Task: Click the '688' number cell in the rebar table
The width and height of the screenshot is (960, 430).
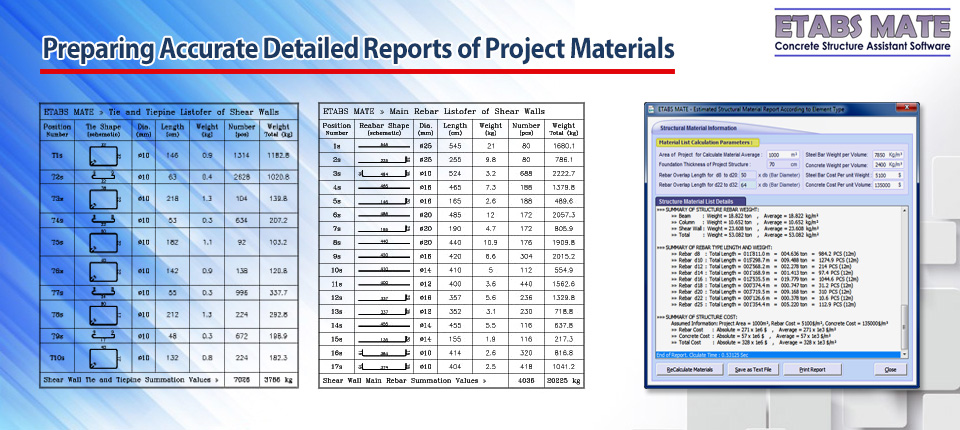Action: tap(526, 173)
